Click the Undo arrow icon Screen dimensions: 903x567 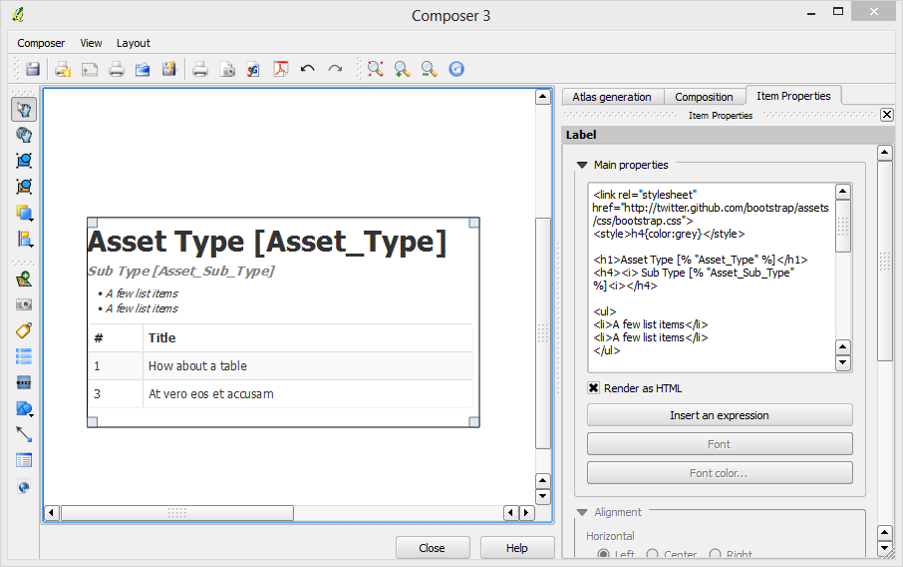(x=308, y=69)
